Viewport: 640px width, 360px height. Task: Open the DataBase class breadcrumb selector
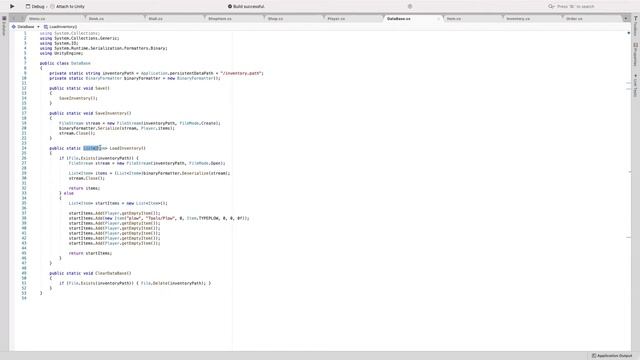[x=25, y=27]
